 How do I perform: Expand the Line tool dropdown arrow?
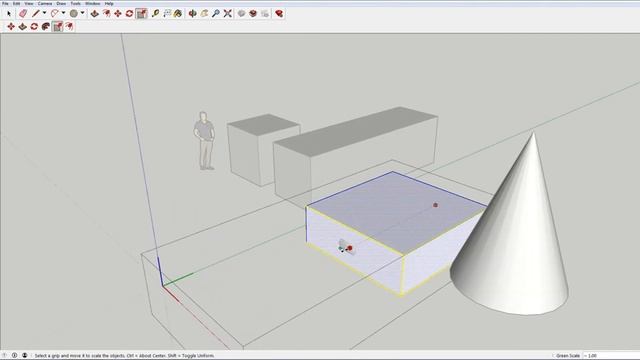click(44, 13)
